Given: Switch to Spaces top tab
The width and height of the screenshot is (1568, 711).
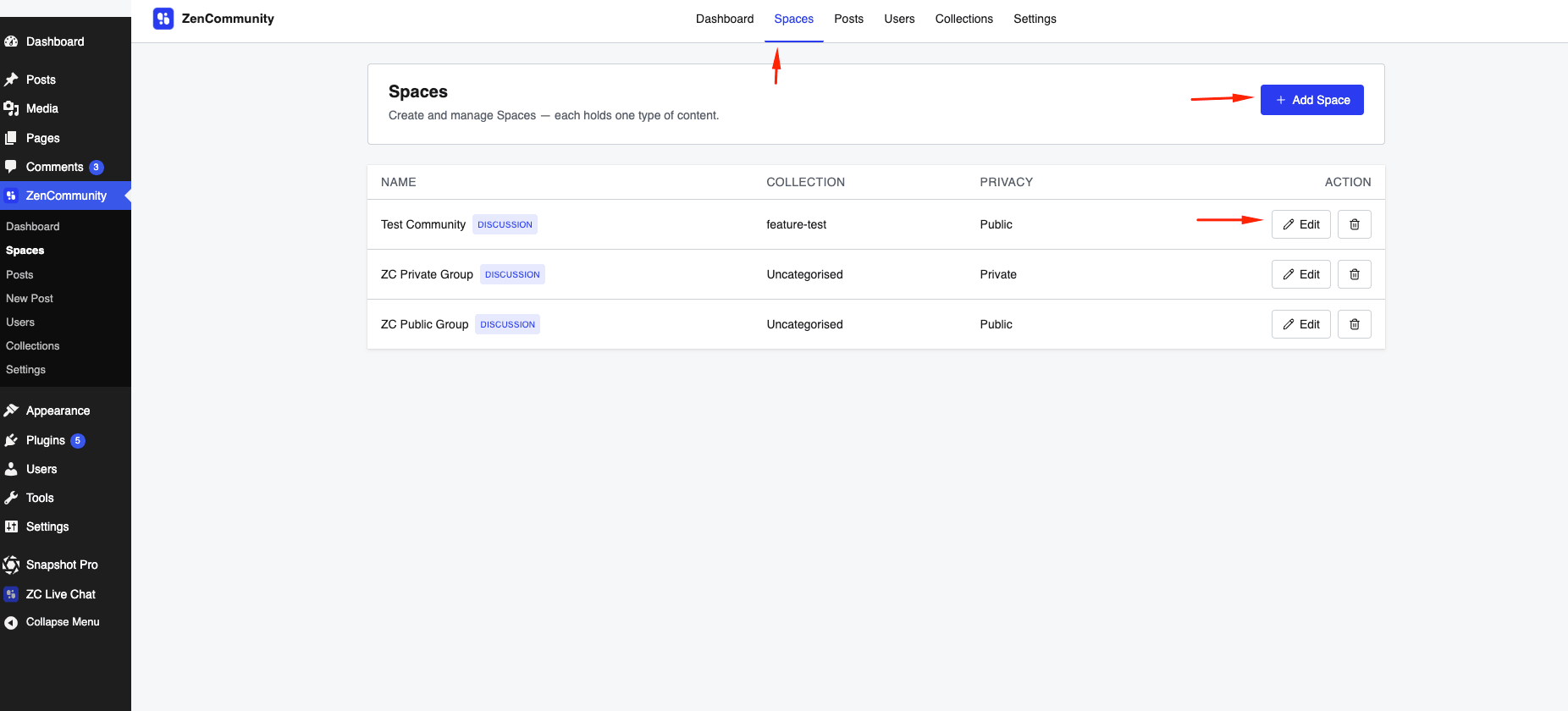Looking at the screenshot, I should [x=794, y=19].
